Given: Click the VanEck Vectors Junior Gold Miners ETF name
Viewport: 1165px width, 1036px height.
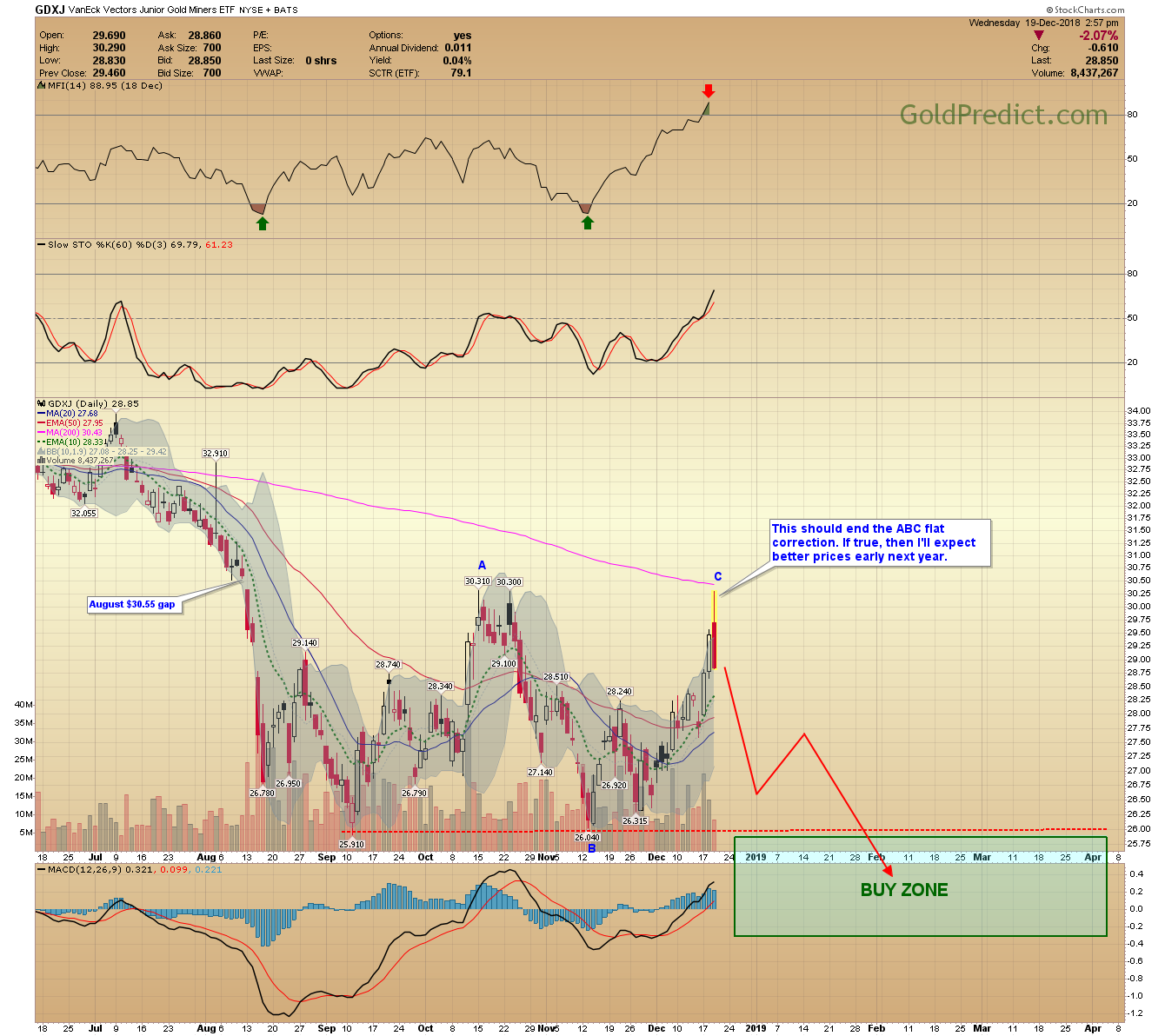Looking at the screenshot, I should 150,10.
